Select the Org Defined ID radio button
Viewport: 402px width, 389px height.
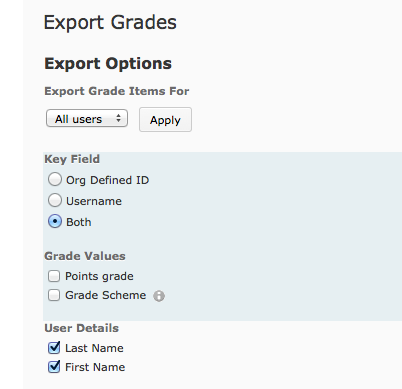coord(55,179)
